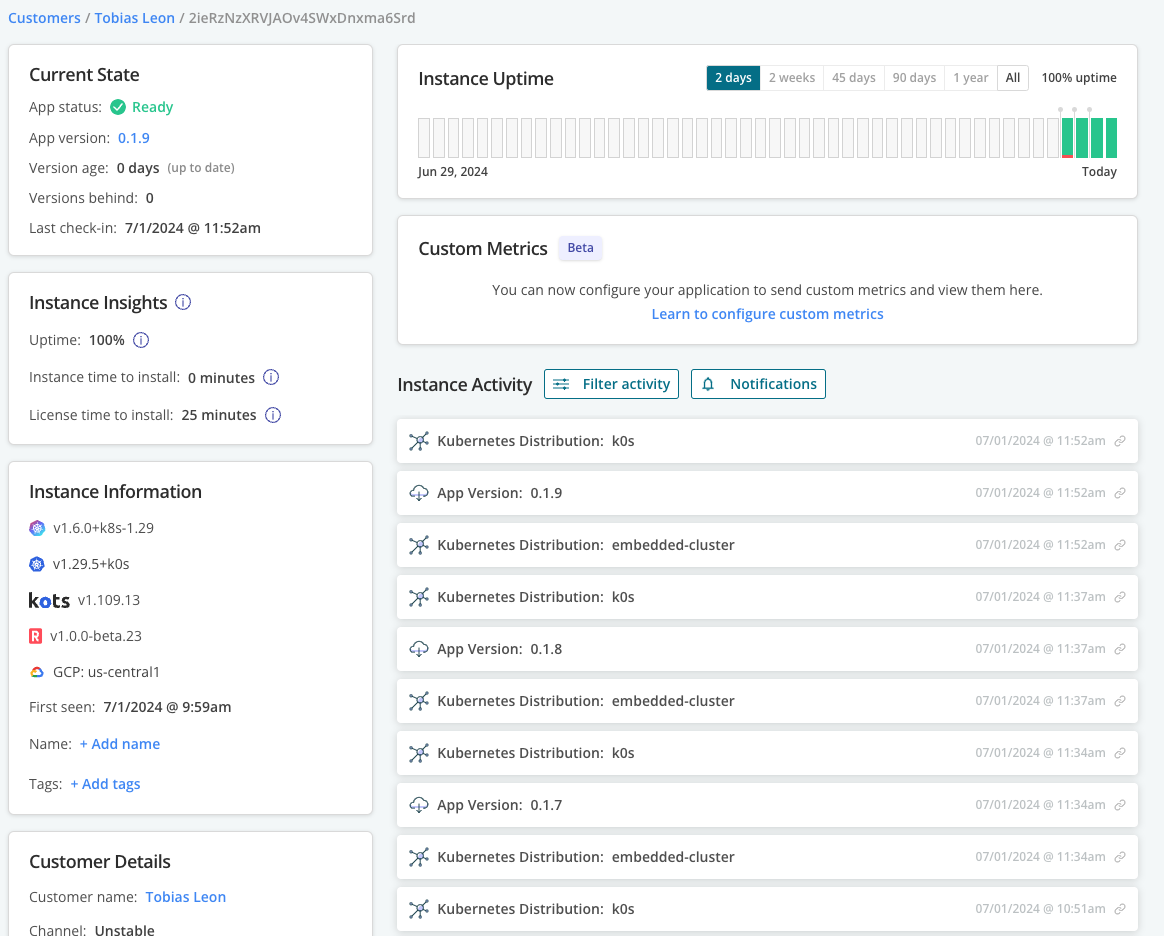Click the bell icon on the Notifications button
Image resolution: width=1164 pixels, height=936 pixels.
(709, 383)
